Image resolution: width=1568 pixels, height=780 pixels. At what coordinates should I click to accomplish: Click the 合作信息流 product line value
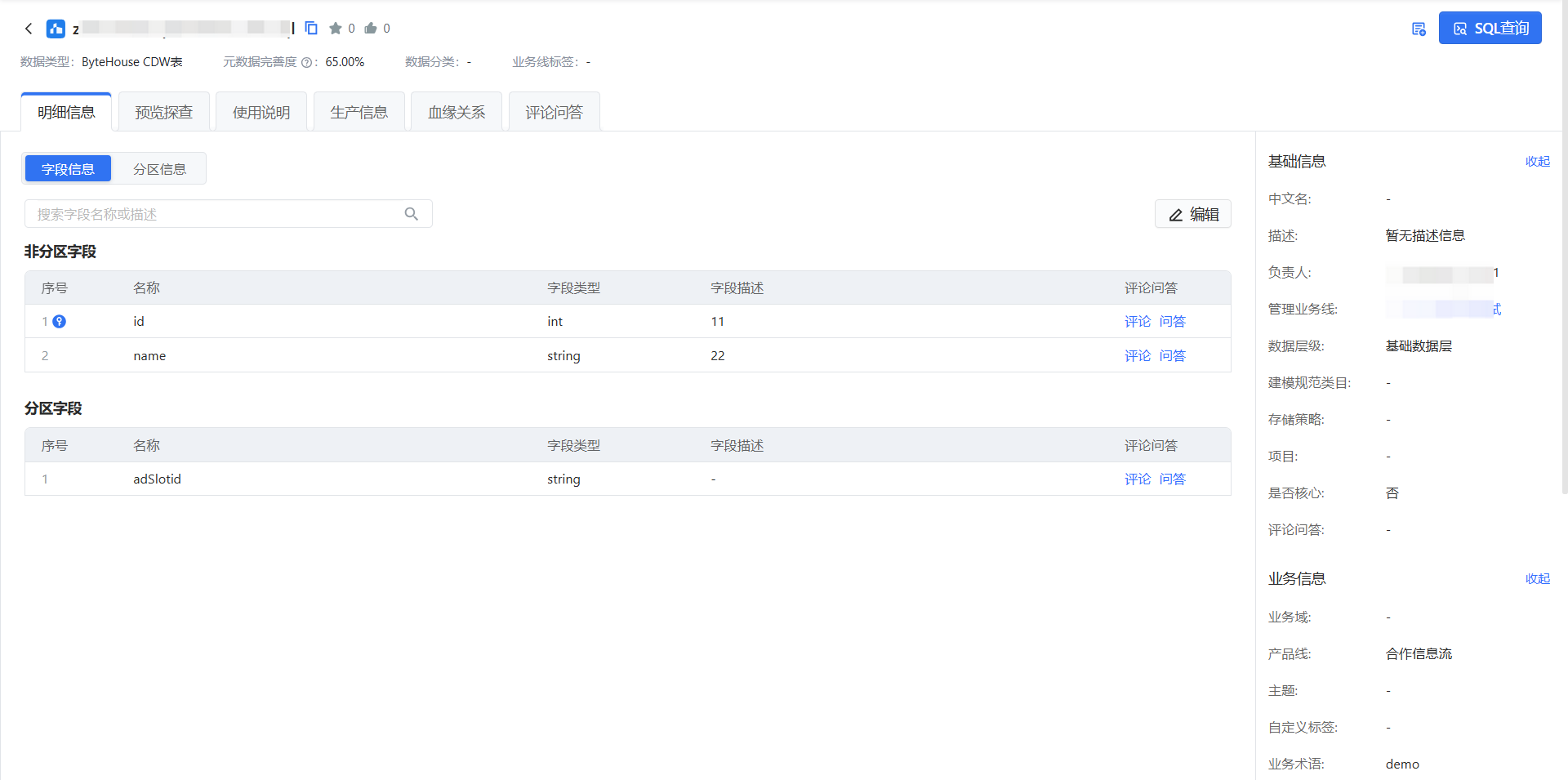(1419, 654)
